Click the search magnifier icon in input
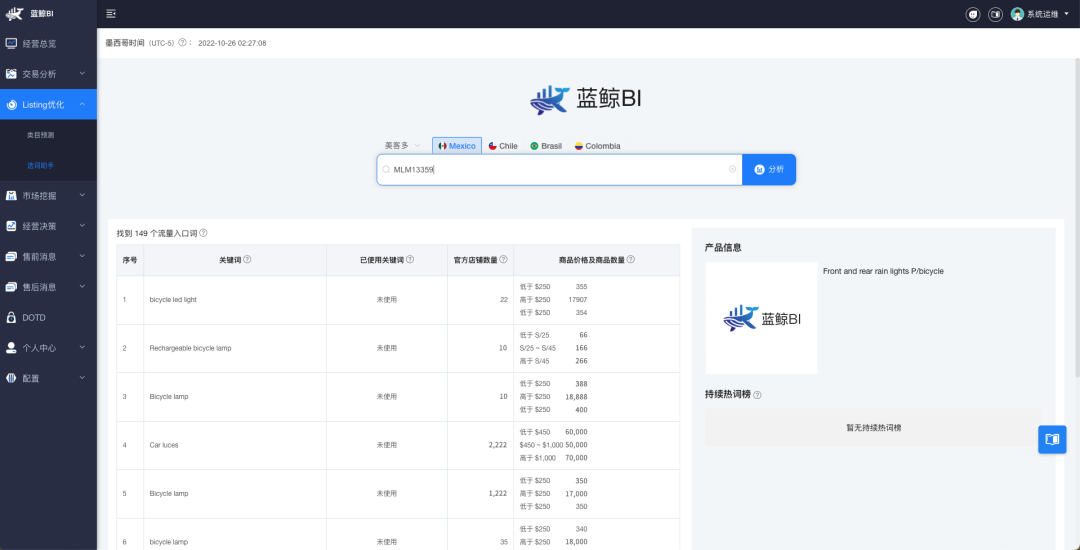 coord(386,169)
